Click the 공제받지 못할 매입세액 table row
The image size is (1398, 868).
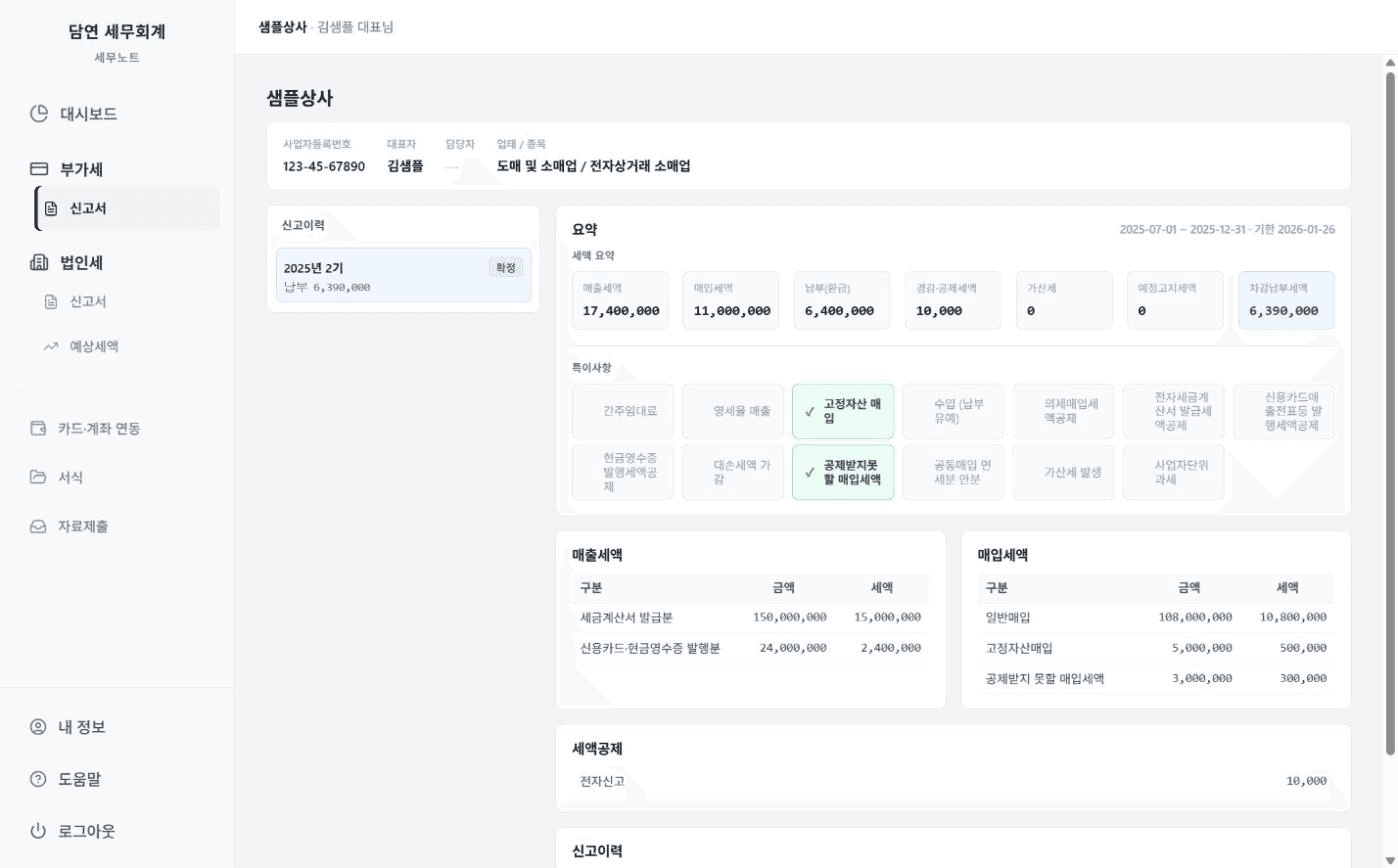pos(1156,678)
